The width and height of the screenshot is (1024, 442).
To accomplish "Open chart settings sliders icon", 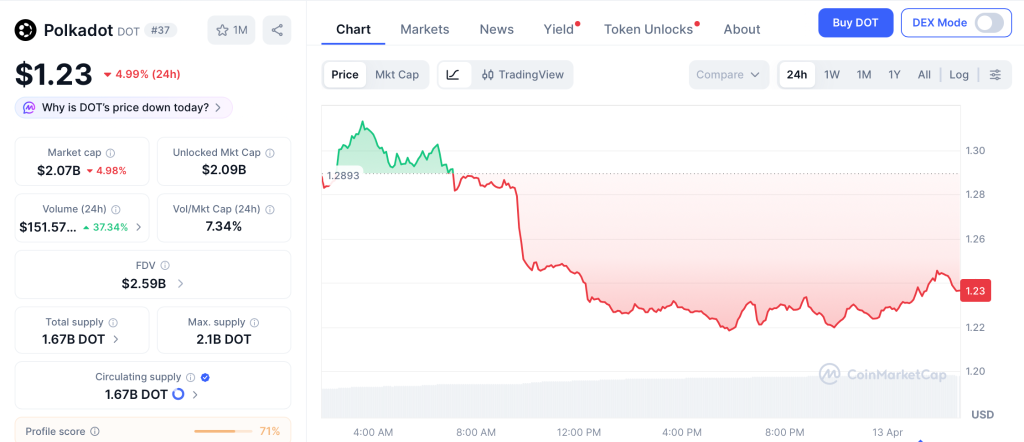I will tap(995, 75).
